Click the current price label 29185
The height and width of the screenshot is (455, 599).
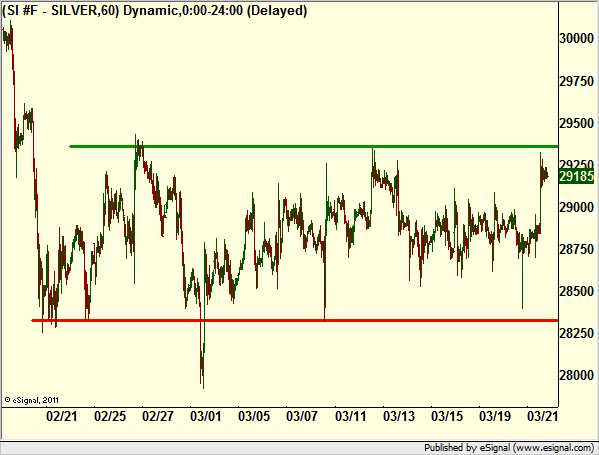click(x=576, y=176)
